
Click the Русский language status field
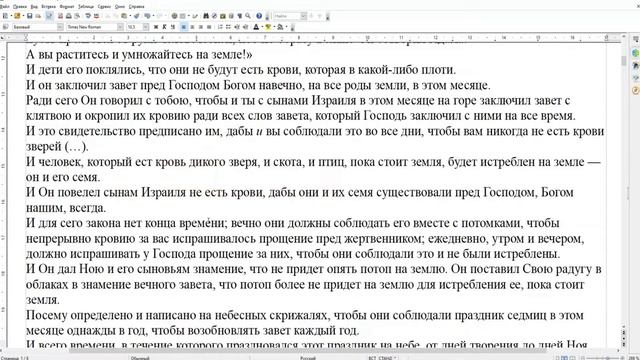coord(308,358)
